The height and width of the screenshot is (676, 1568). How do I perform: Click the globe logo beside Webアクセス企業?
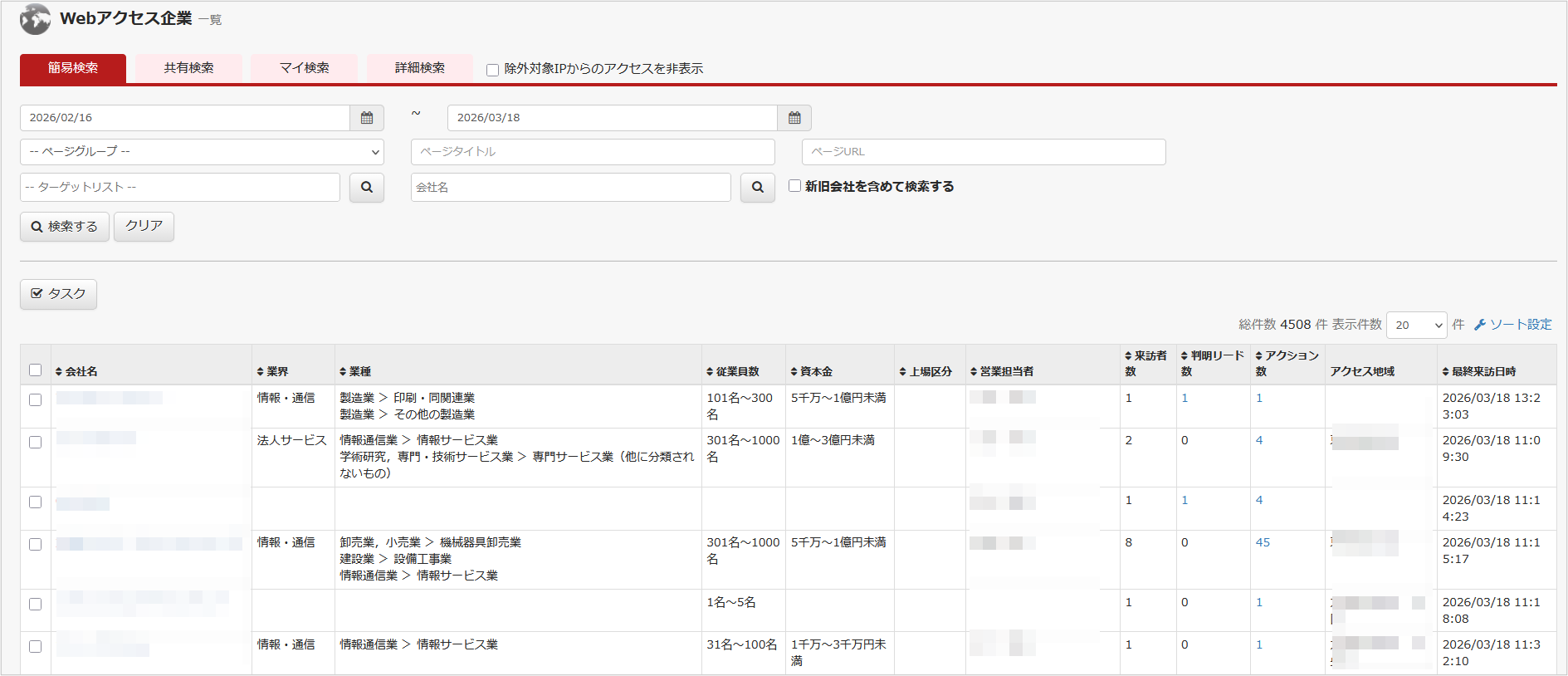pos(36,19)
